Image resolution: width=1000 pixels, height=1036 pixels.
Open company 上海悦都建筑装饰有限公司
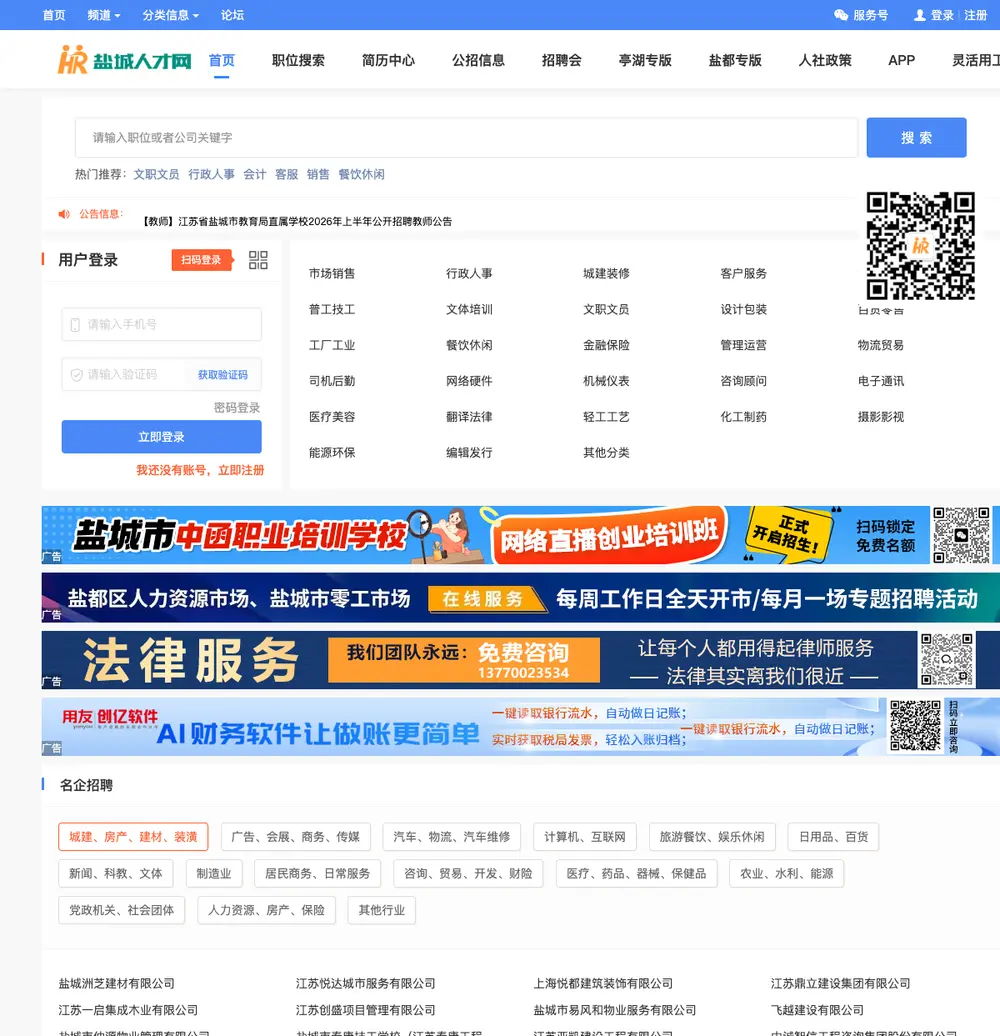click(x=603, y=984)
